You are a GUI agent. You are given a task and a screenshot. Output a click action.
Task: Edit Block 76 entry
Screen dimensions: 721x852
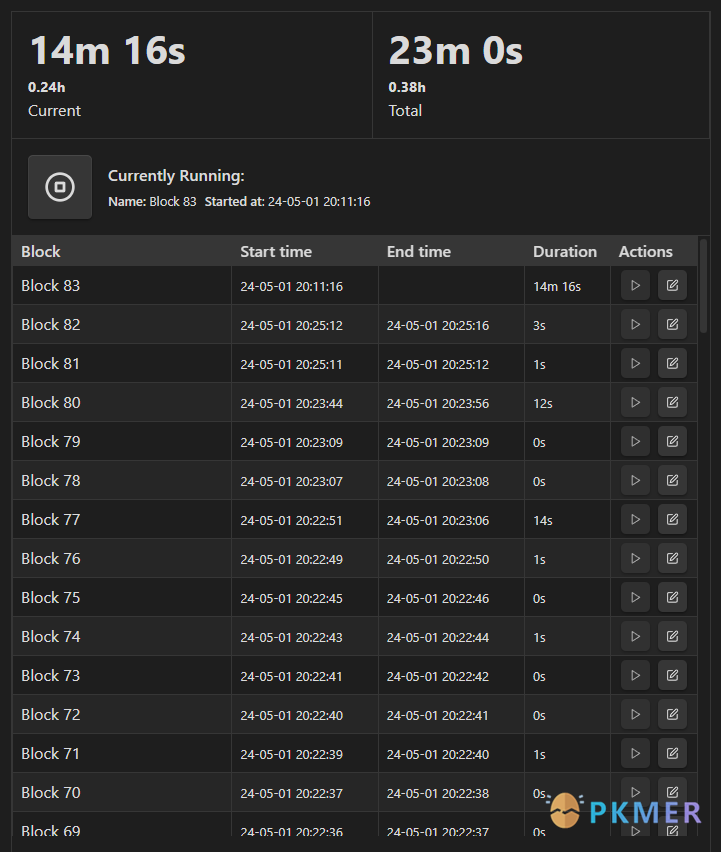pyautogui.click(x=672, y=559)
